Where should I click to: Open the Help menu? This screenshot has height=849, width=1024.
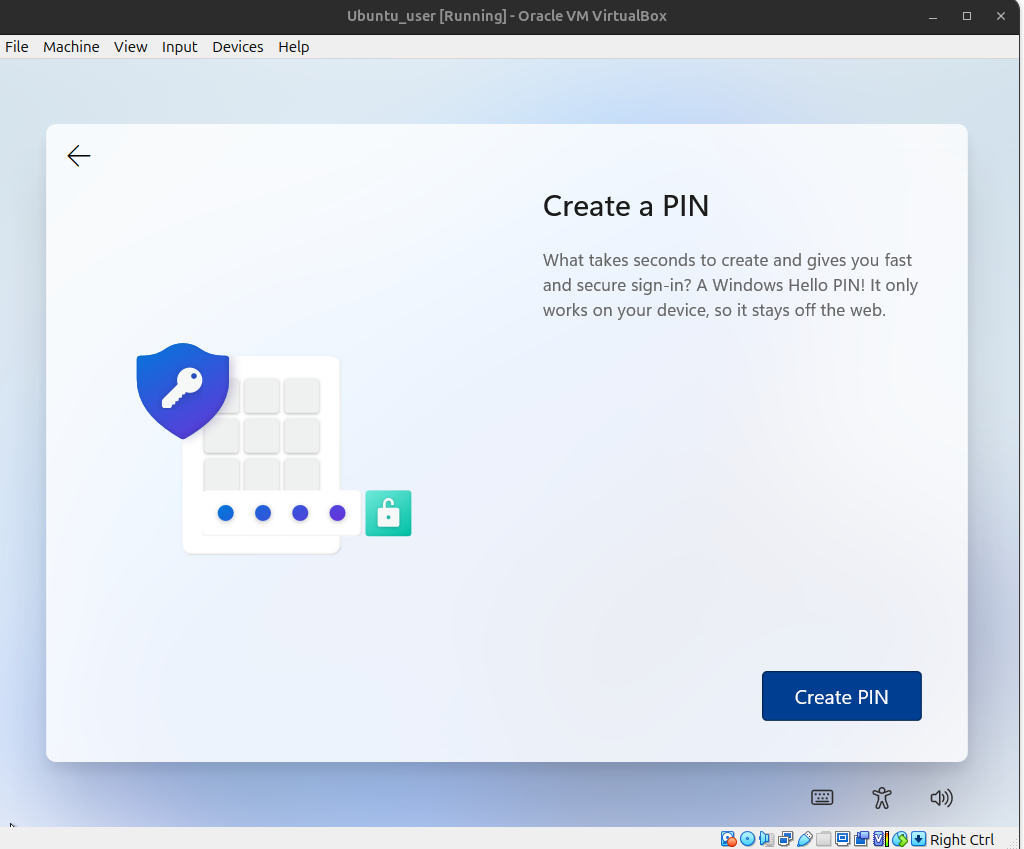point(293,47)
